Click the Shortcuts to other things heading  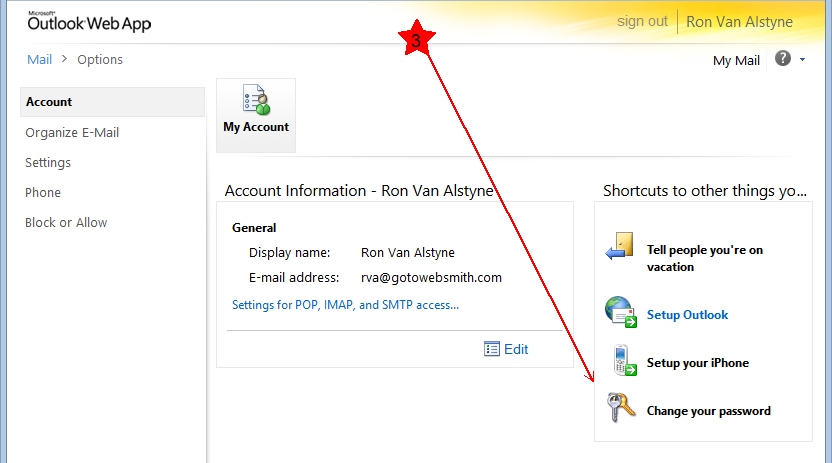coord(705,190)
